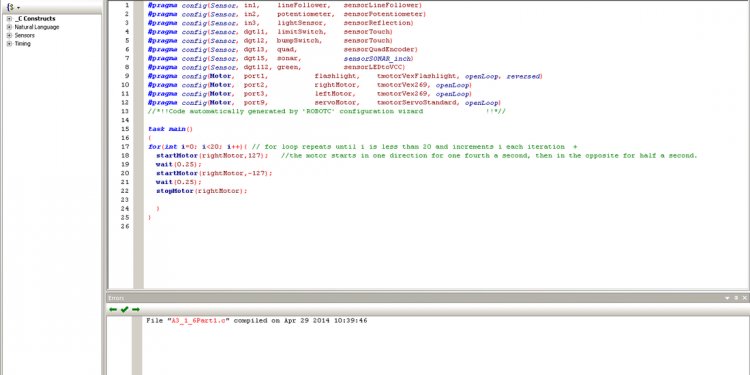The height and width of the screenshot is (375, 750).
Task: Click "rightMotor" in the port2 config line
Action: [x=335, y=85]
